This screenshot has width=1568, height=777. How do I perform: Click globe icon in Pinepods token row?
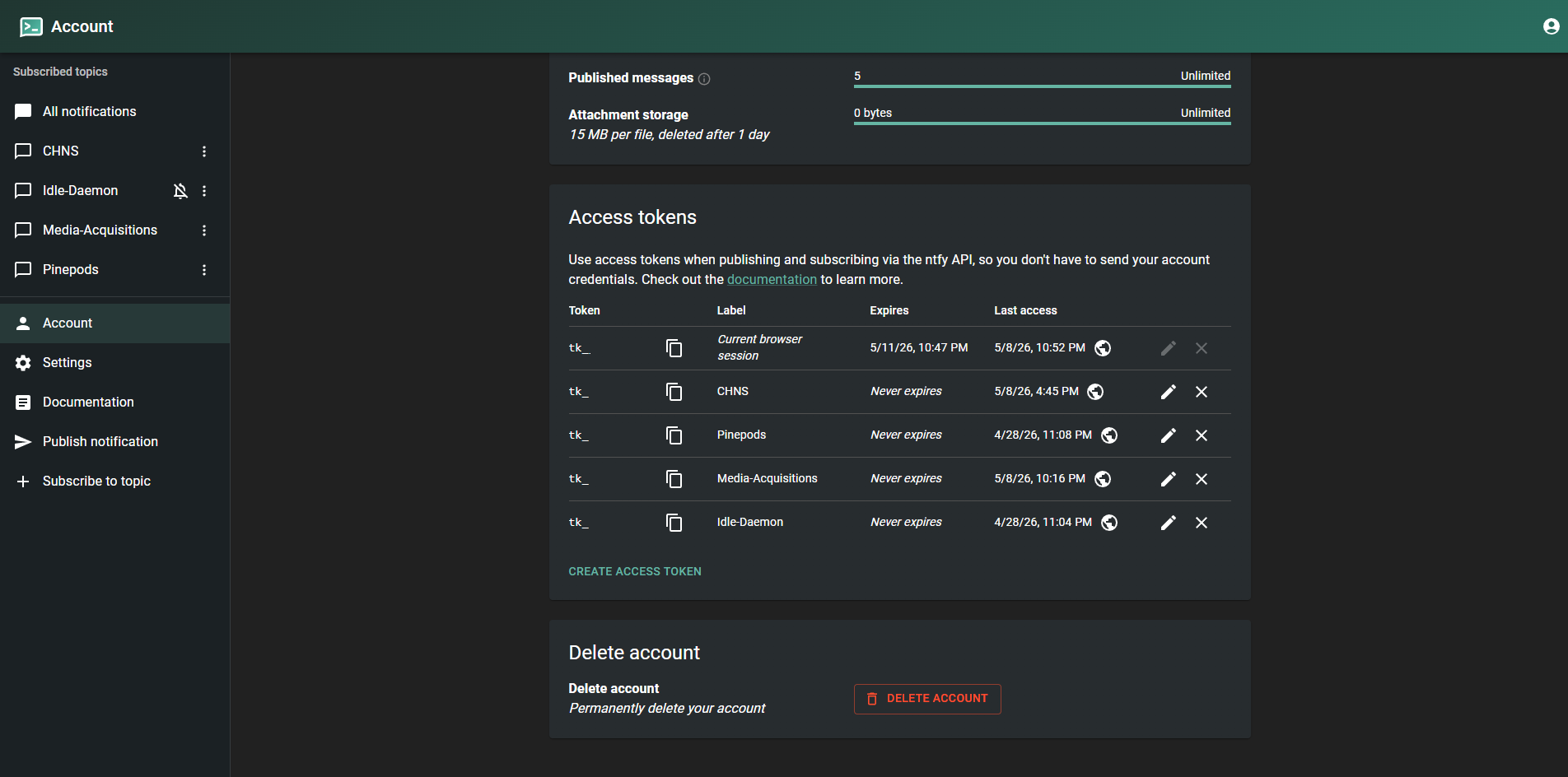(1109, 435)
